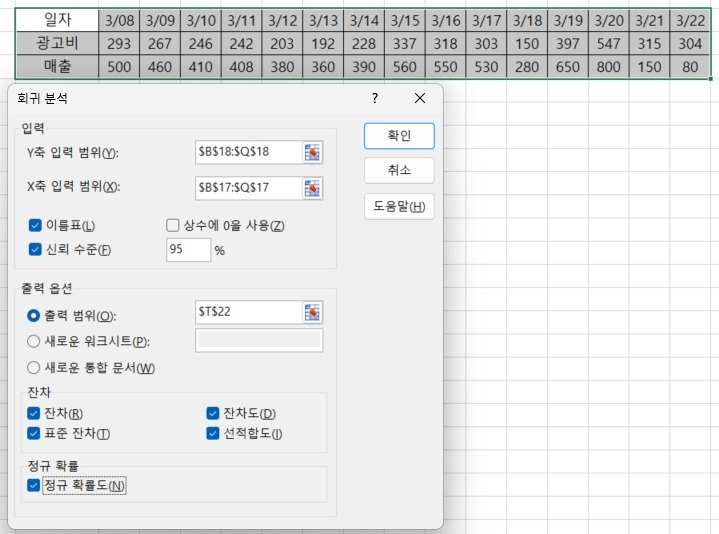Select the 광고비 cell with 397
The height and width of the screenshot is (534, 719).
coord(568,44)
